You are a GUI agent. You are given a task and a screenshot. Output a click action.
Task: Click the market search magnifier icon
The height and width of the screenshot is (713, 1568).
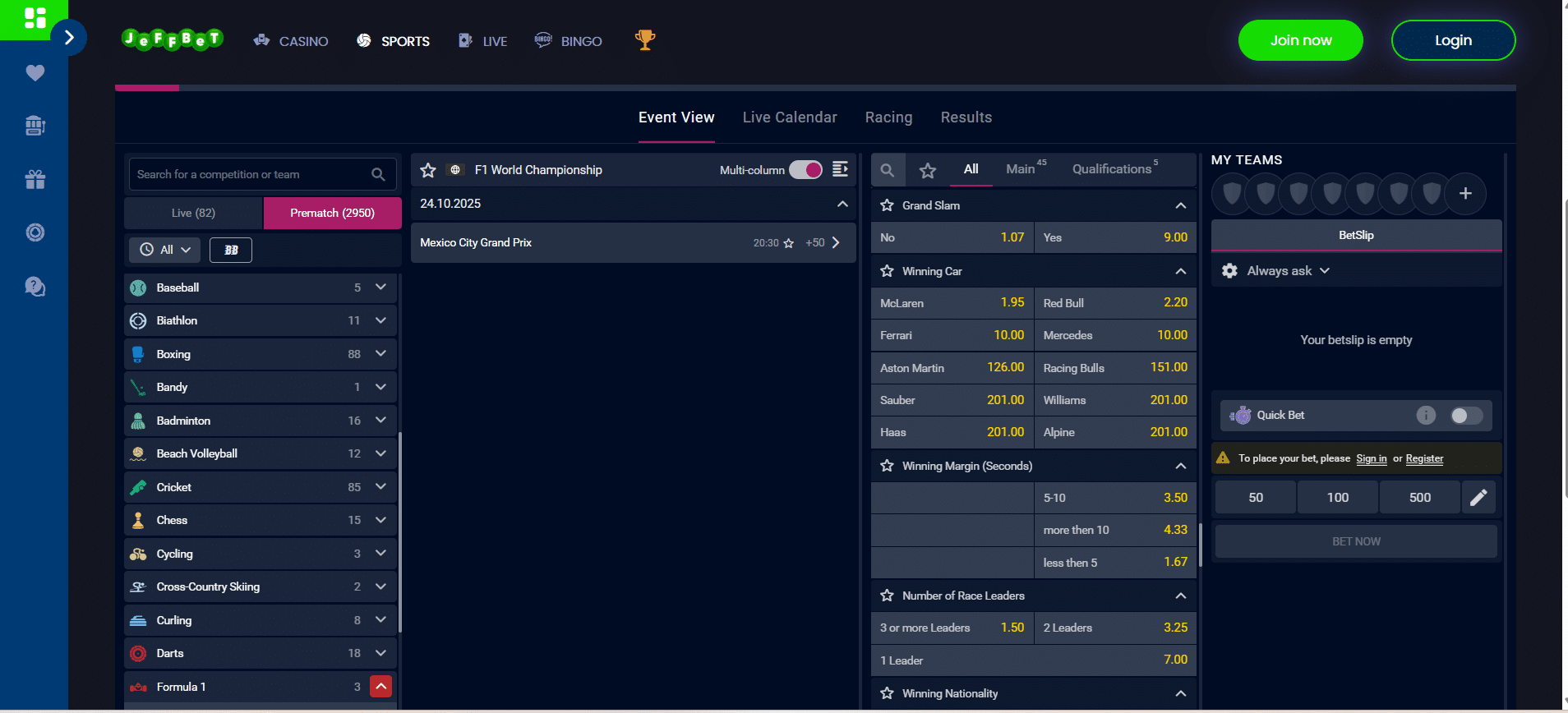(888, 170)
